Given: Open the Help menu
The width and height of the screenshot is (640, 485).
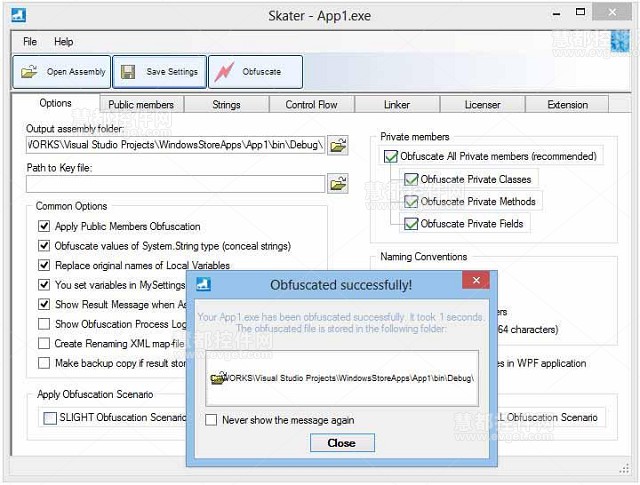Looking at the screenshot, I should (x=63, y=42).
